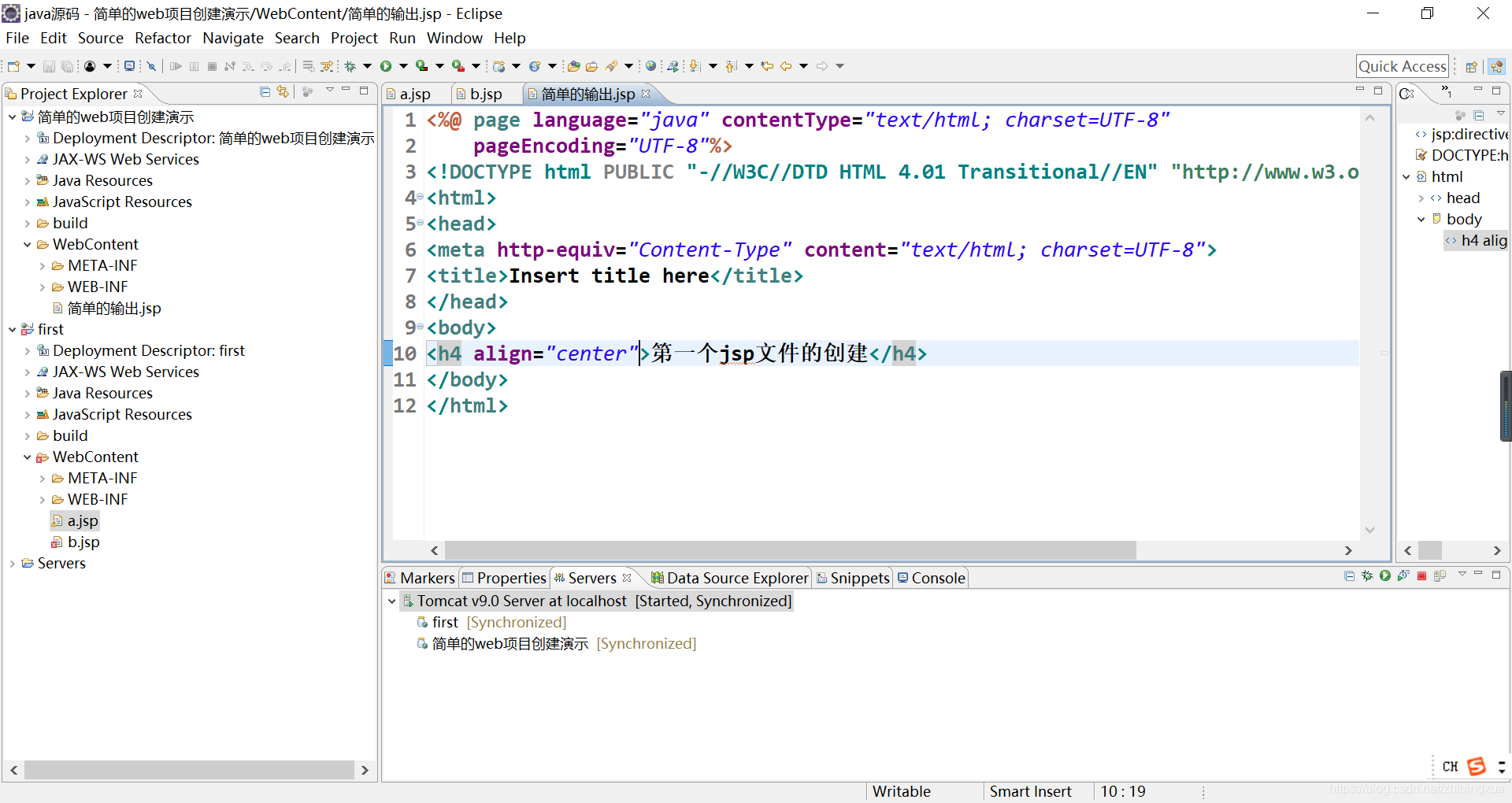The height and width of the screenshot is (803, 1512).
Task: Click the Quick Access search field
Action: pyautogui.click(x=1403, y=67)
